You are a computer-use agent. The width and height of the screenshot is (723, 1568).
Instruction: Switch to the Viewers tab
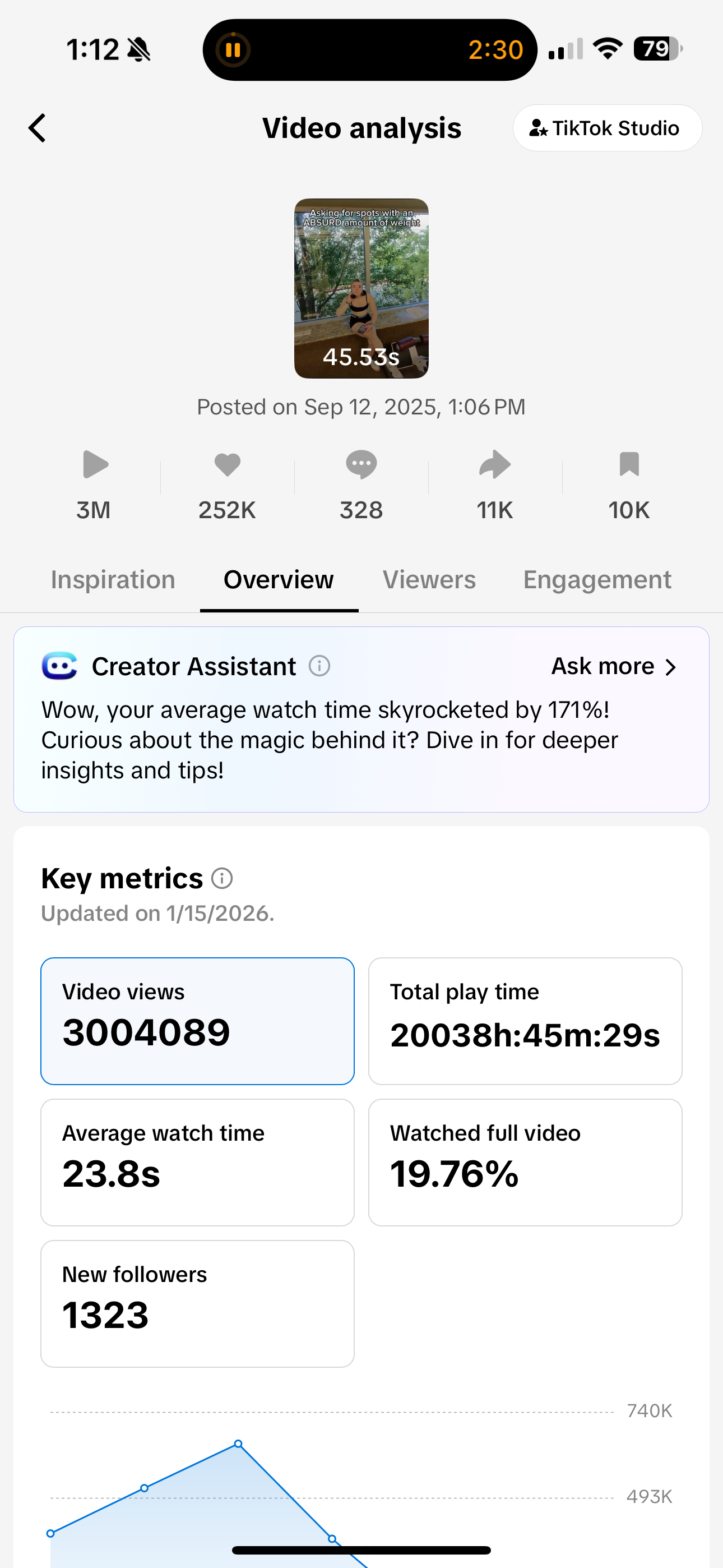[x=429, y=579]
